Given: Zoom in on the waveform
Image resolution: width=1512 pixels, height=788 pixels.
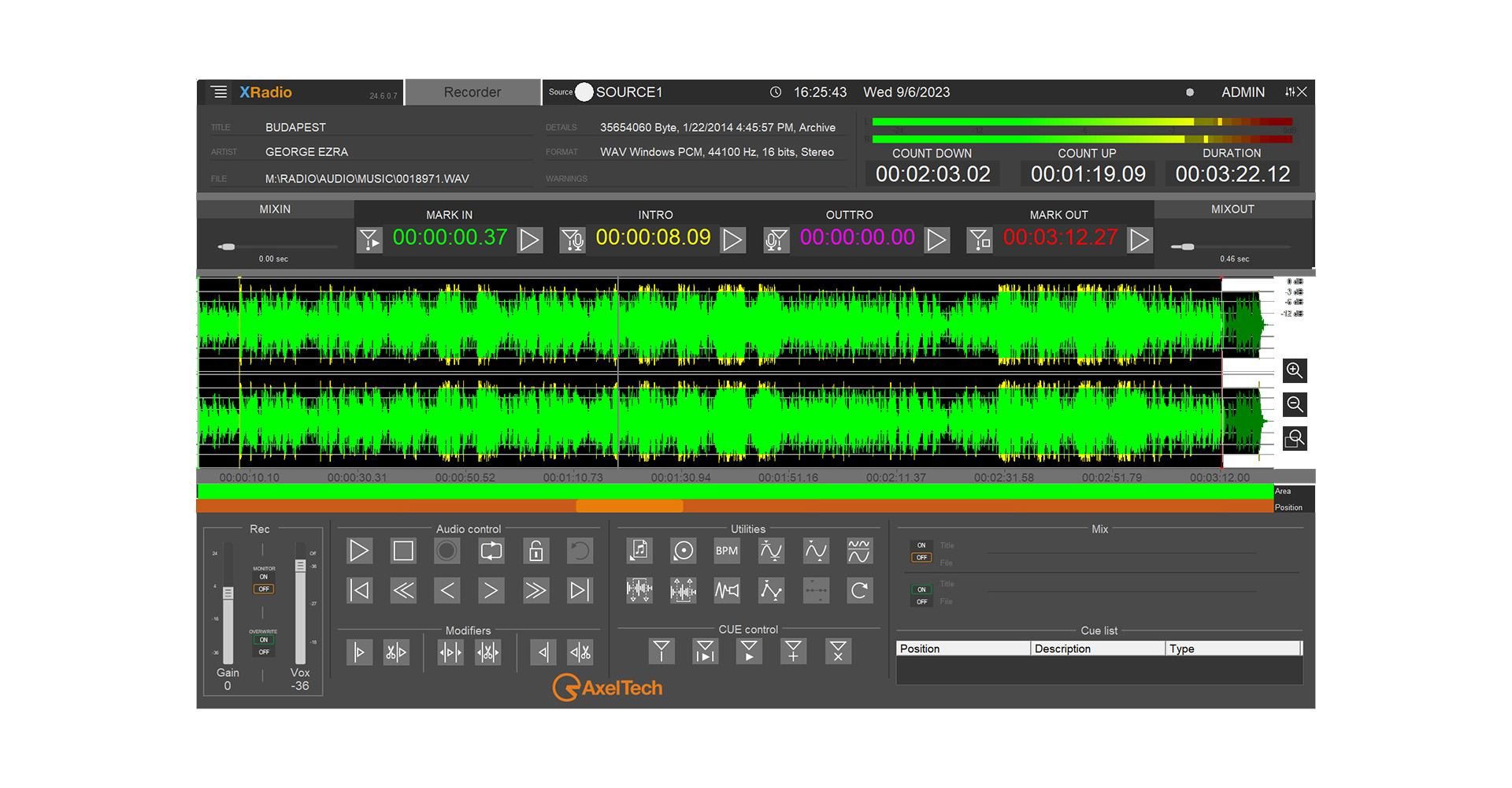Looking at the screenshot, I should point(1294,370).
